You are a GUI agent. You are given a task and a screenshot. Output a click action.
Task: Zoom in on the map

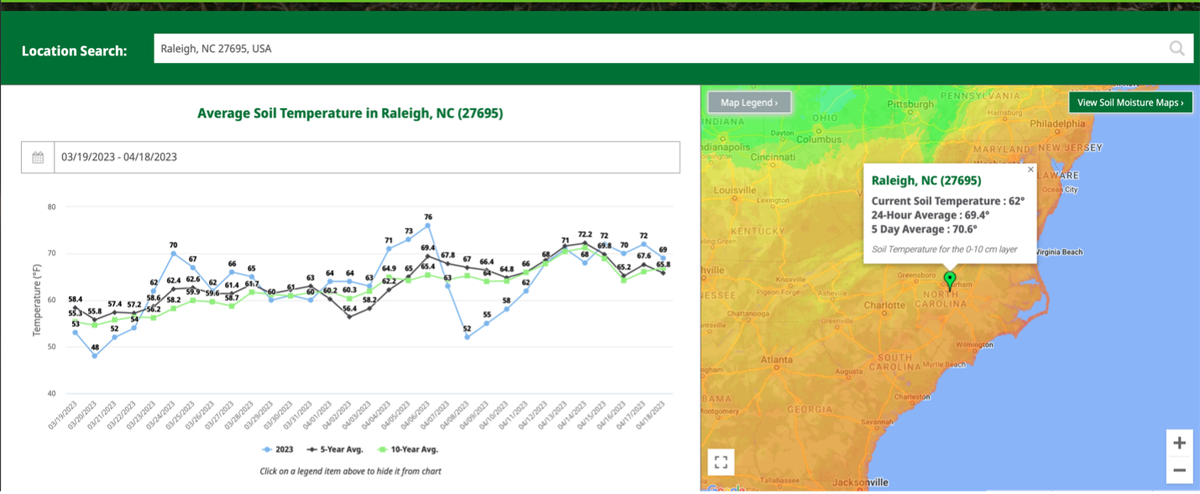pyautogui.click(x=1179, y=443)
